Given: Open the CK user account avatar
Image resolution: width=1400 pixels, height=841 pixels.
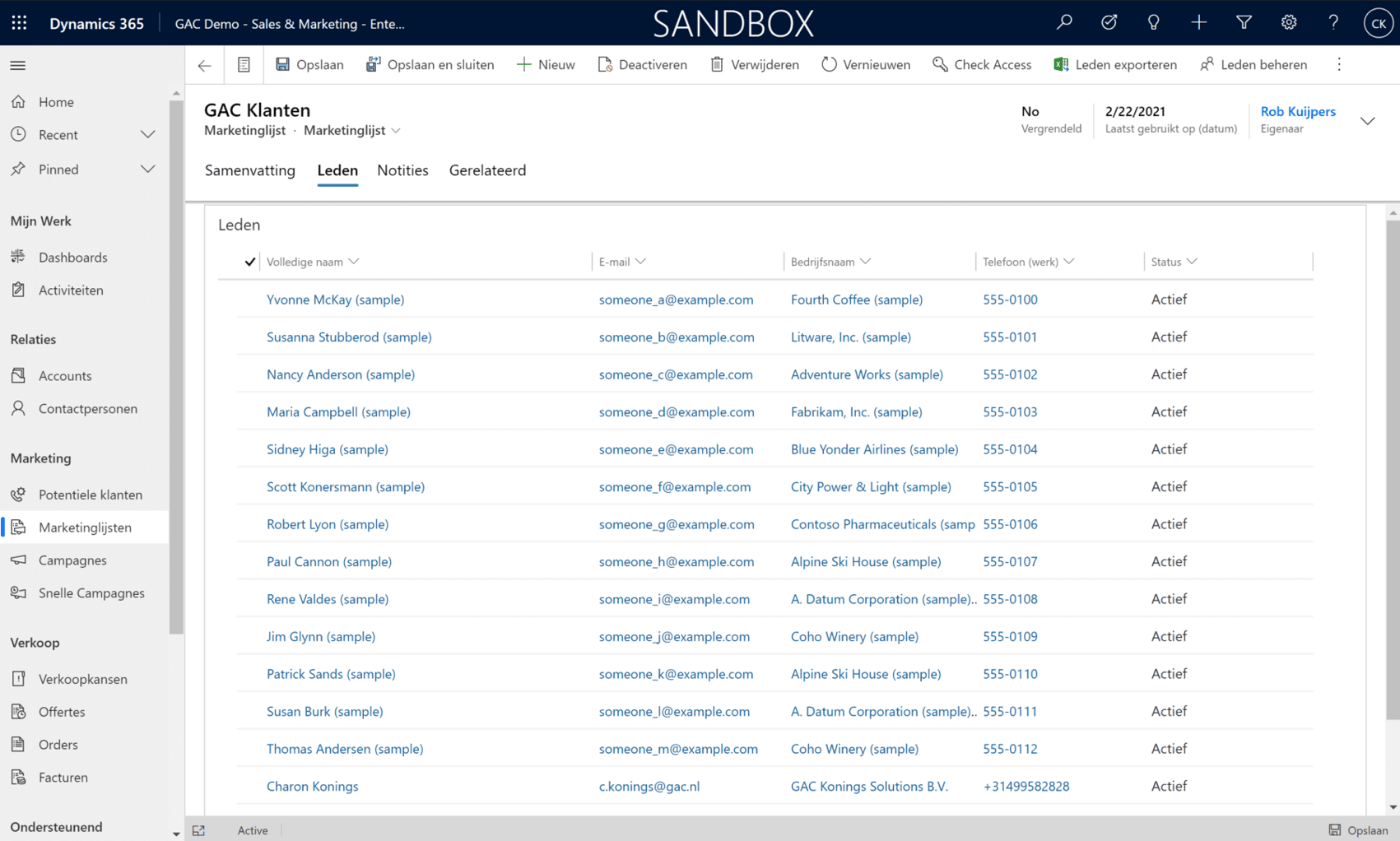Looking at the screenshot, I should pyautogui.click(x=1378, y=23).
